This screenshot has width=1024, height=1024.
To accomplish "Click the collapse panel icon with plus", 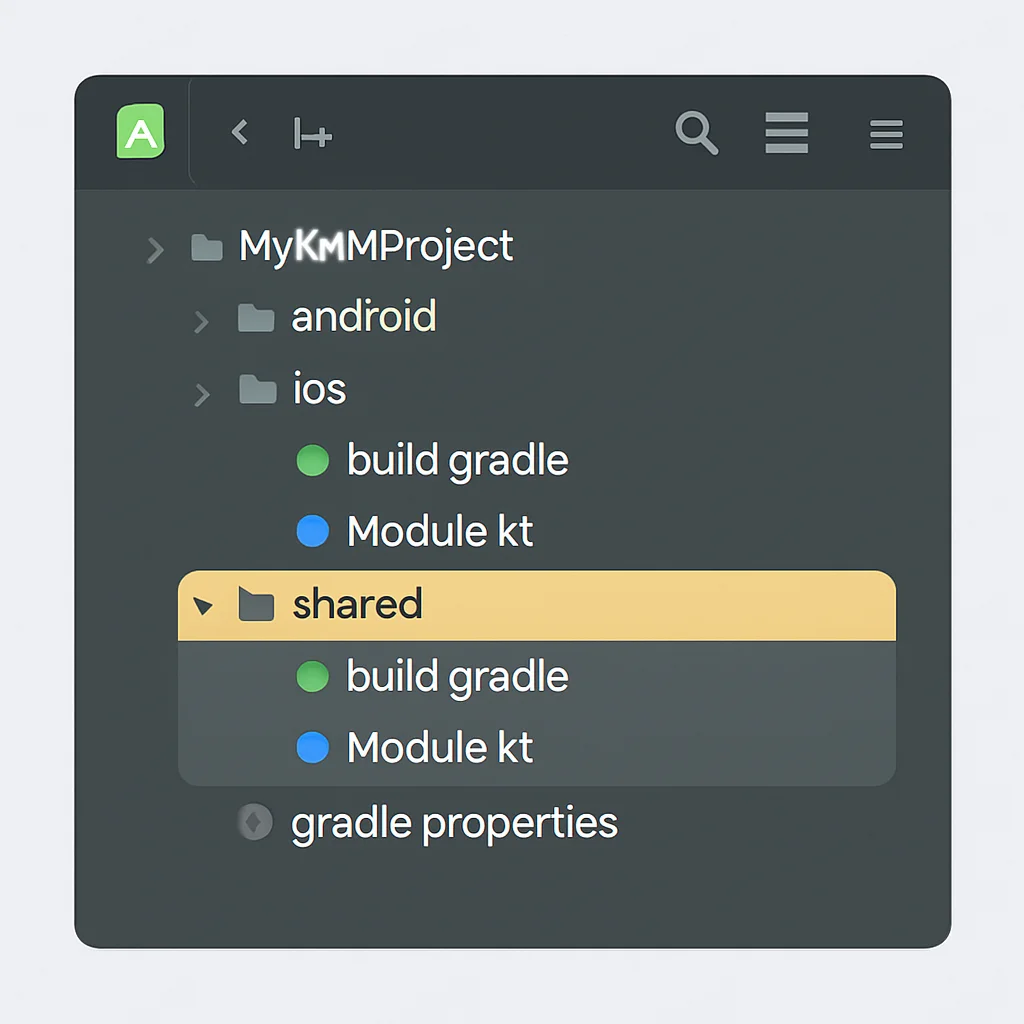I will [313, 134].
